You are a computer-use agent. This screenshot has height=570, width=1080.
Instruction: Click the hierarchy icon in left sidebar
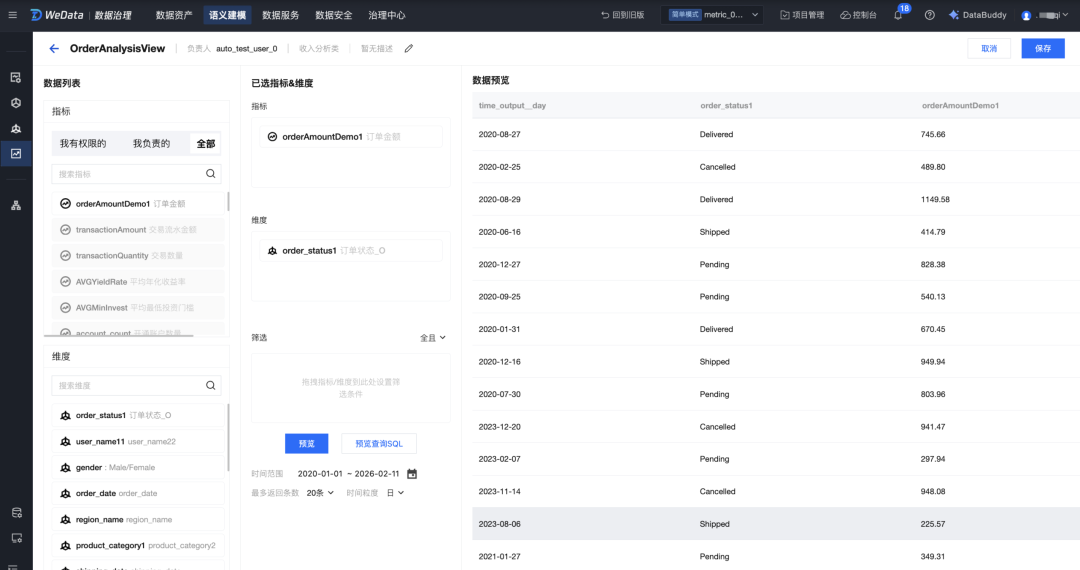click(x=16, y=205)
